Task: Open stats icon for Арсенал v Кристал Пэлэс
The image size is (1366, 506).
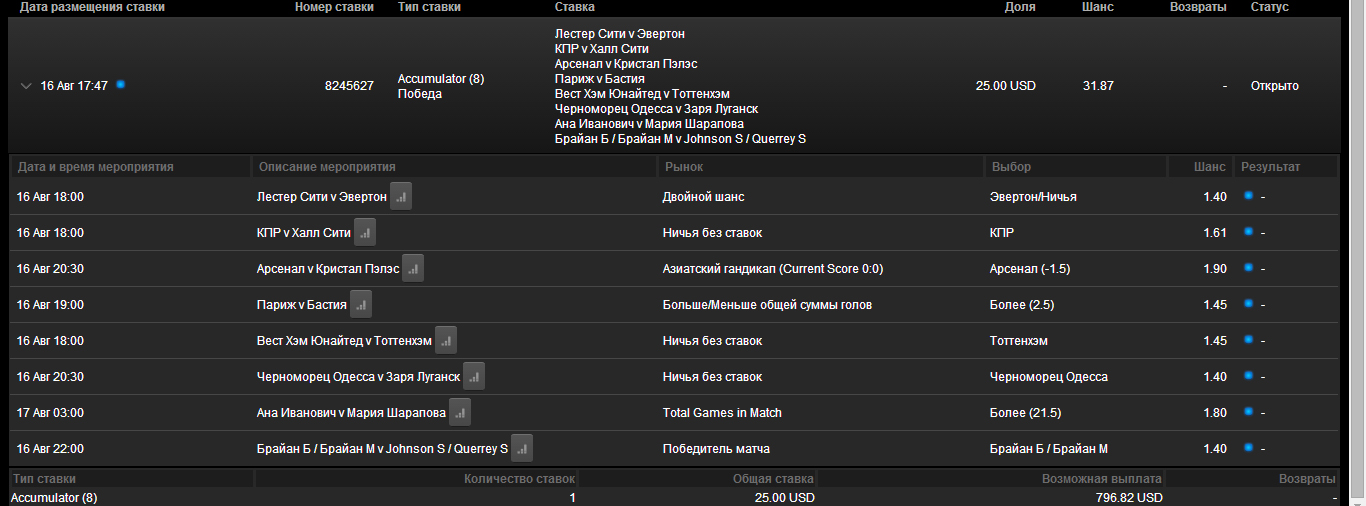Action: click(413, 269)
